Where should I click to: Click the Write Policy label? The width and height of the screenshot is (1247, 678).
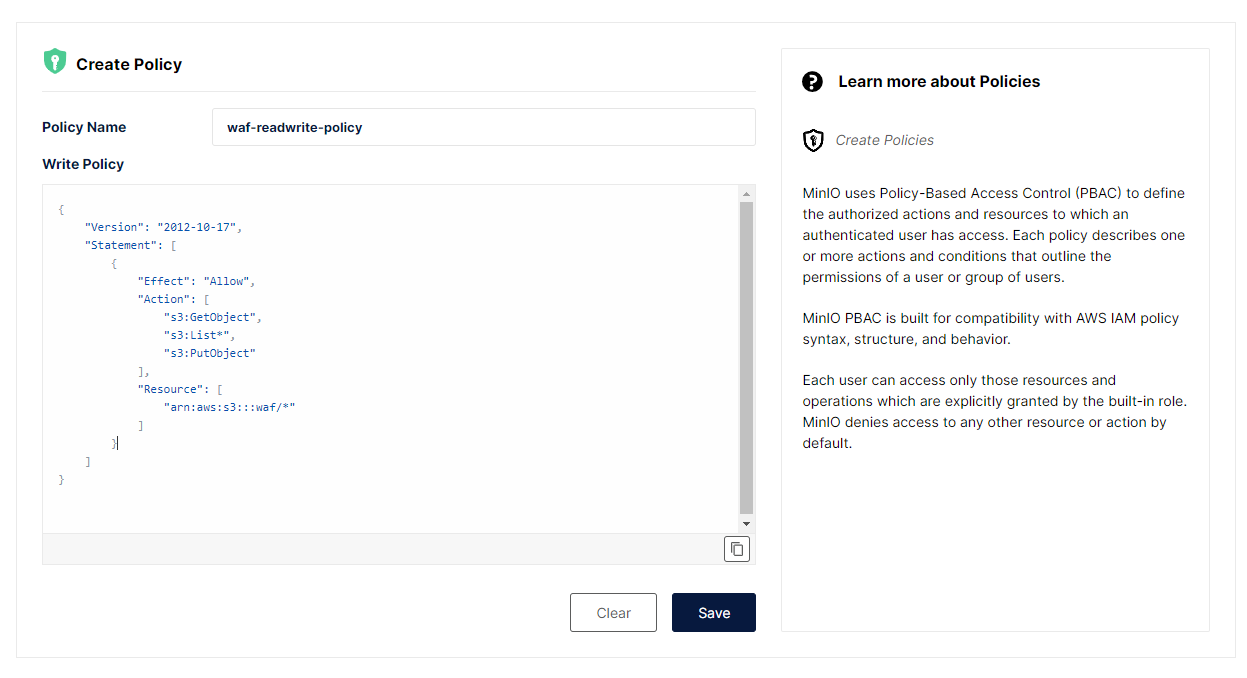(83, 164)
